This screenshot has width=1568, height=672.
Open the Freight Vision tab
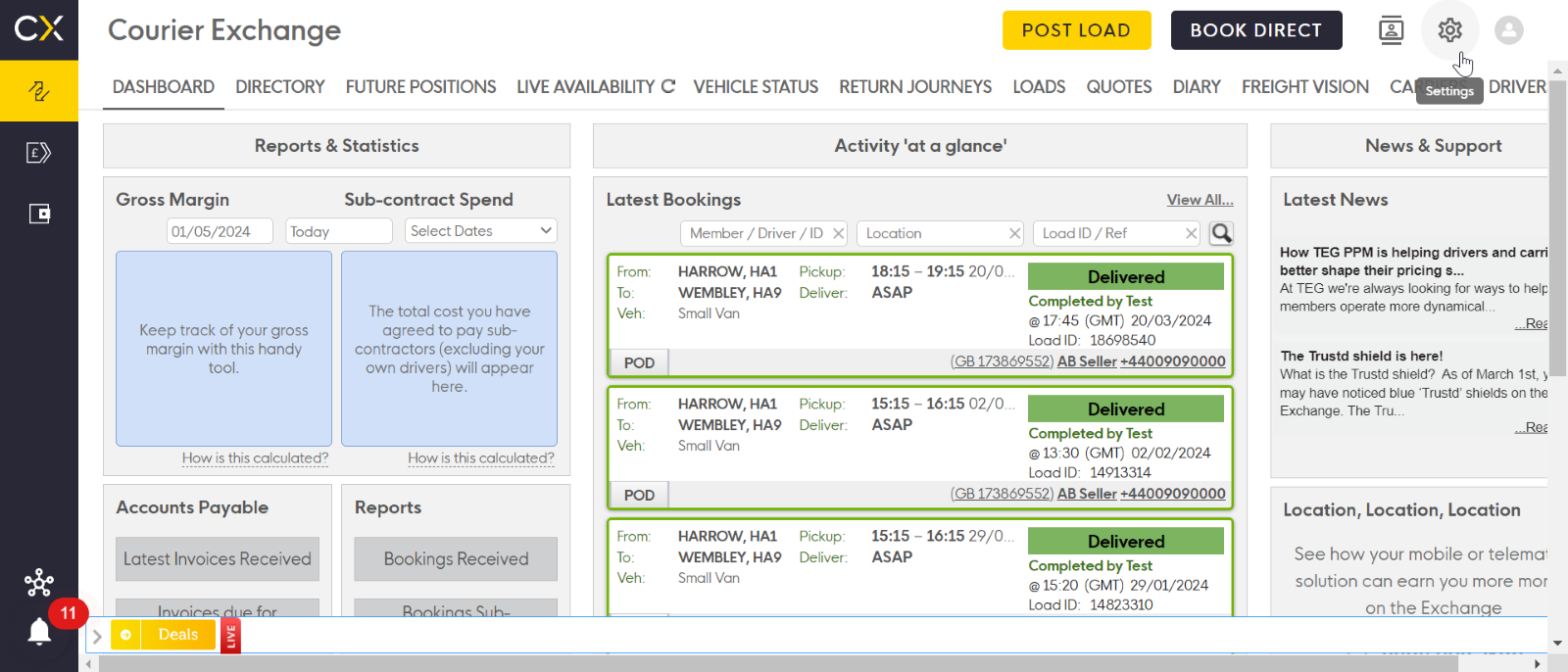(x=1305, y=86)
